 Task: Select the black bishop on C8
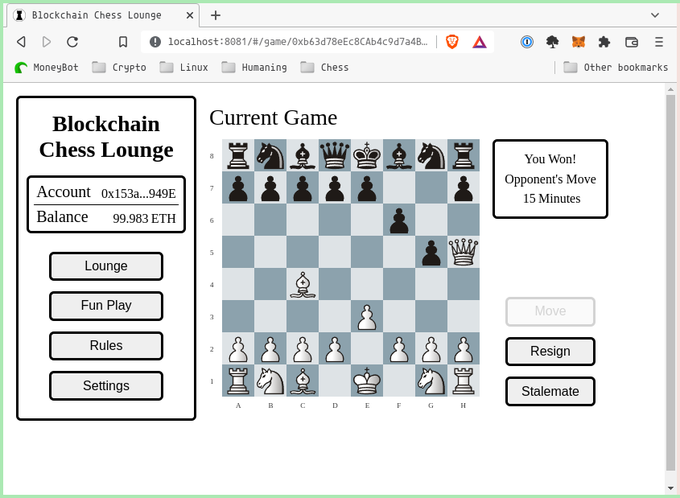click(303, 155)
